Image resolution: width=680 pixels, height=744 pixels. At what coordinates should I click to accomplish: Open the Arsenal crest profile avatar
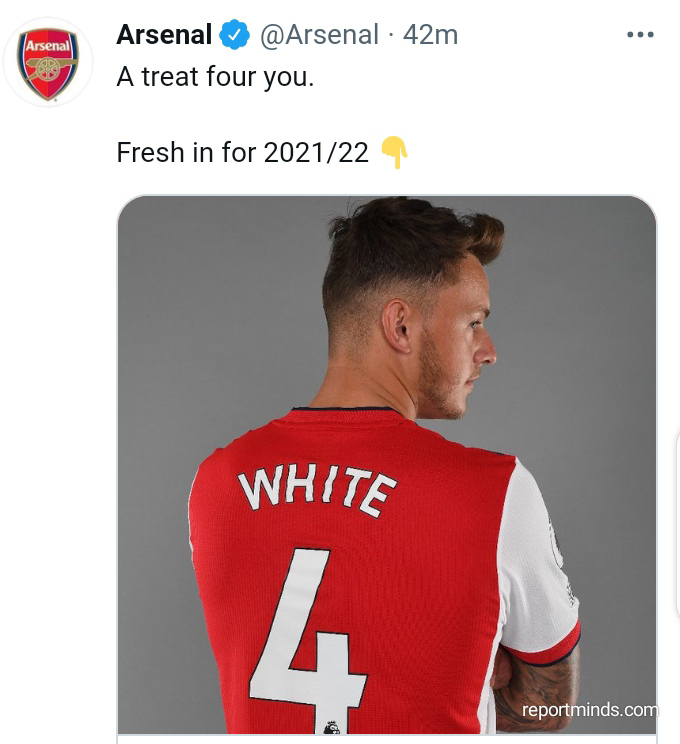[x=48, y=62]
